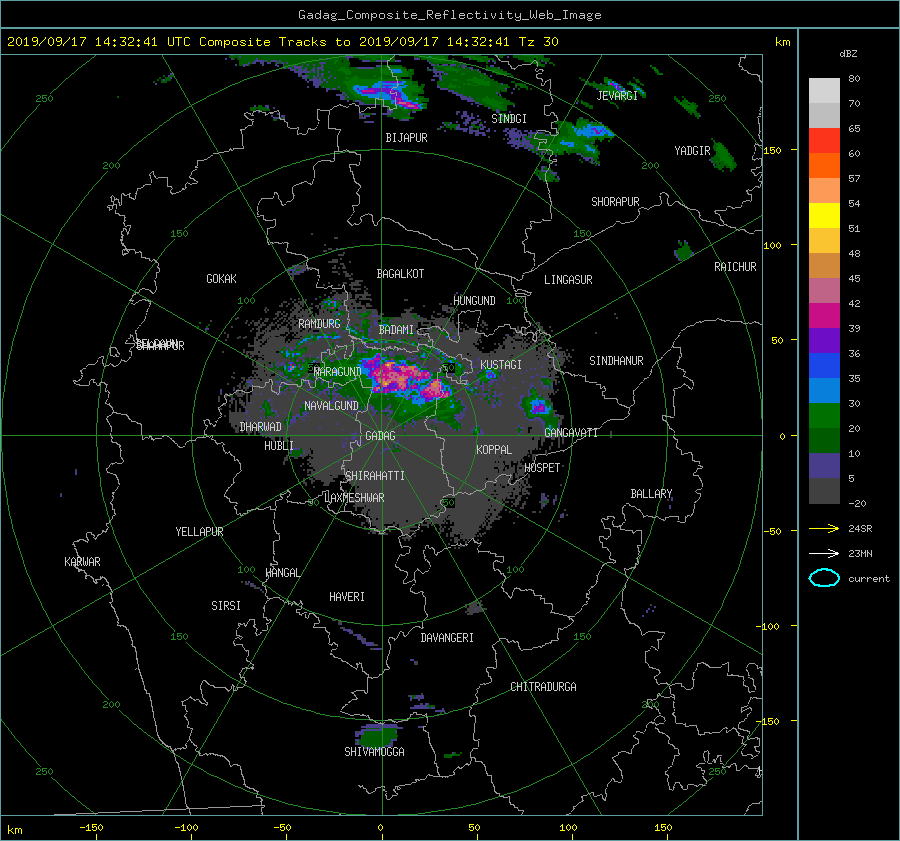Click the CHITRADURGA city label
The image size is (900, 841).
coord(543,687)
